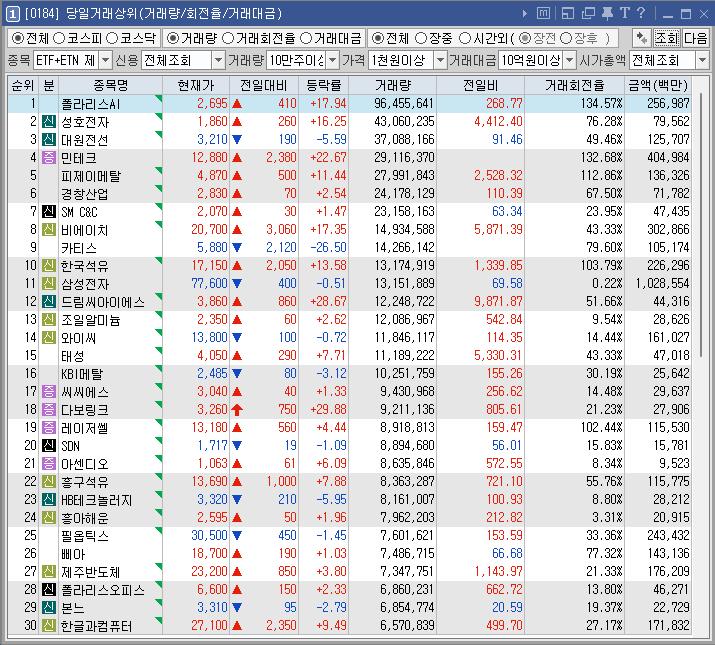Click the 증 badge next to 민테크

click(x=49, y=157)
